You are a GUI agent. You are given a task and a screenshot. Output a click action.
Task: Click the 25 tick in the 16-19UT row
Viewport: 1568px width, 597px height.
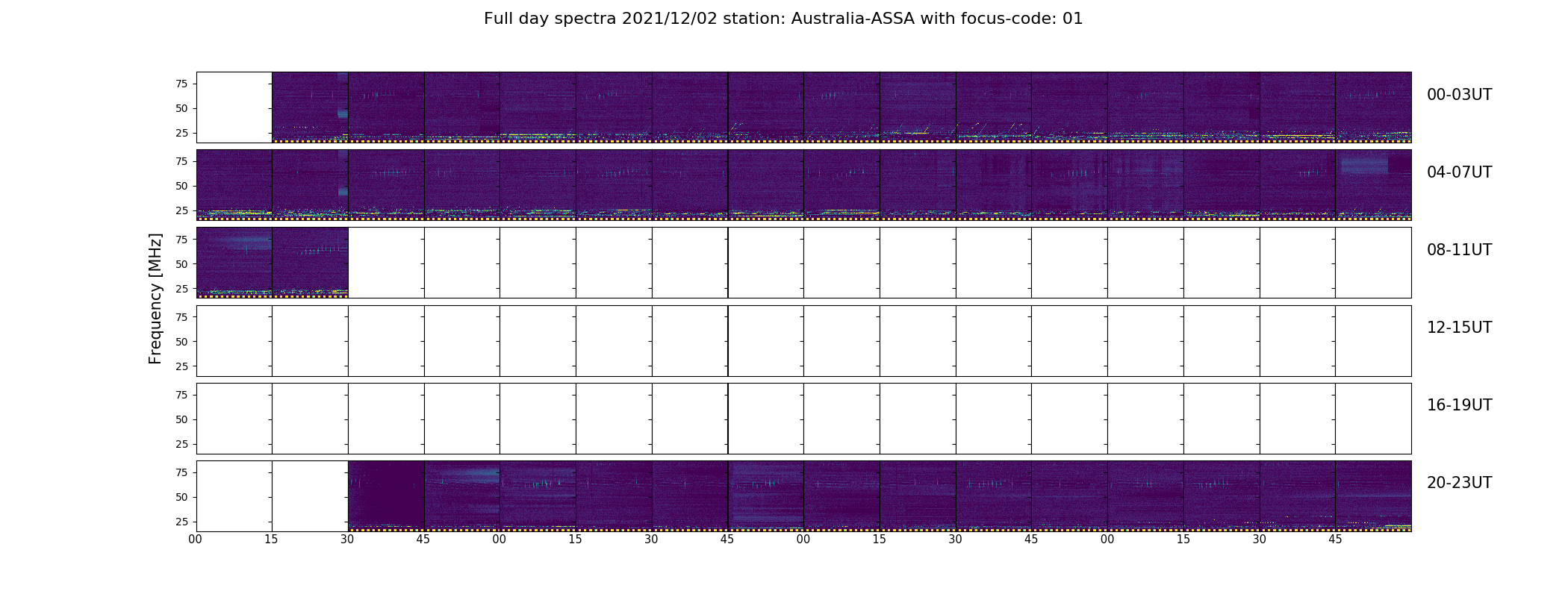point(181,445)
